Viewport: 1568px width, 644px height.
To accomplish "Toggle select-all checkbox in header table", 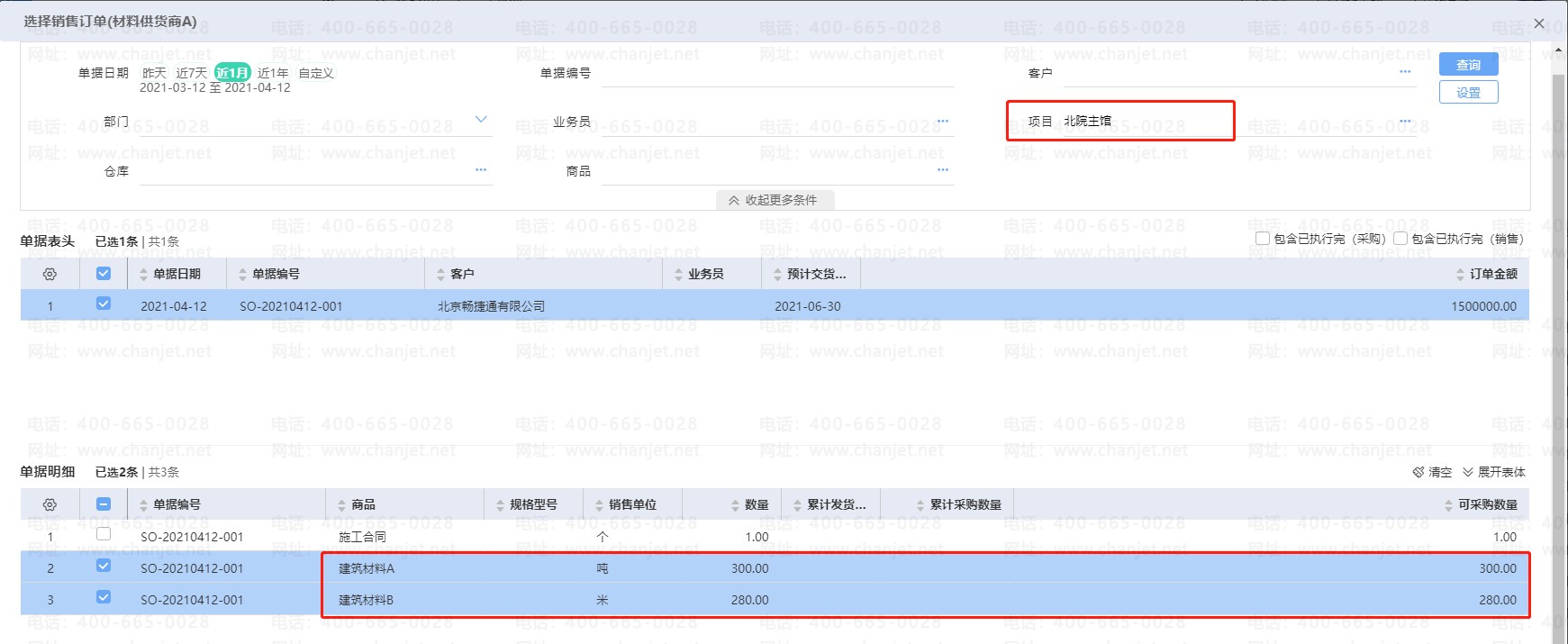I will (104, 273).
